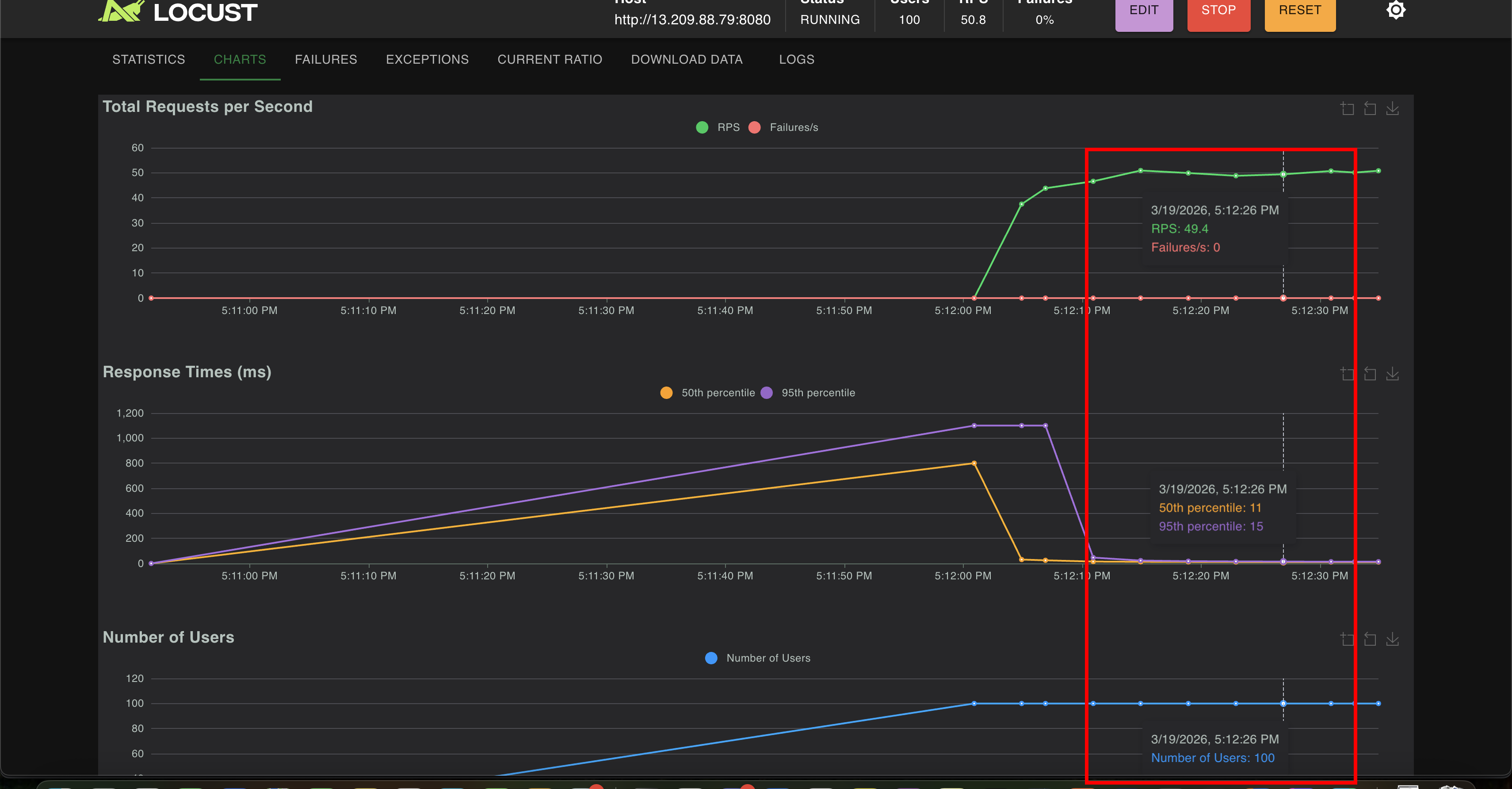Click the header RPS value 50.8
The image size is (1512, 789).
(x=973, y=20)
